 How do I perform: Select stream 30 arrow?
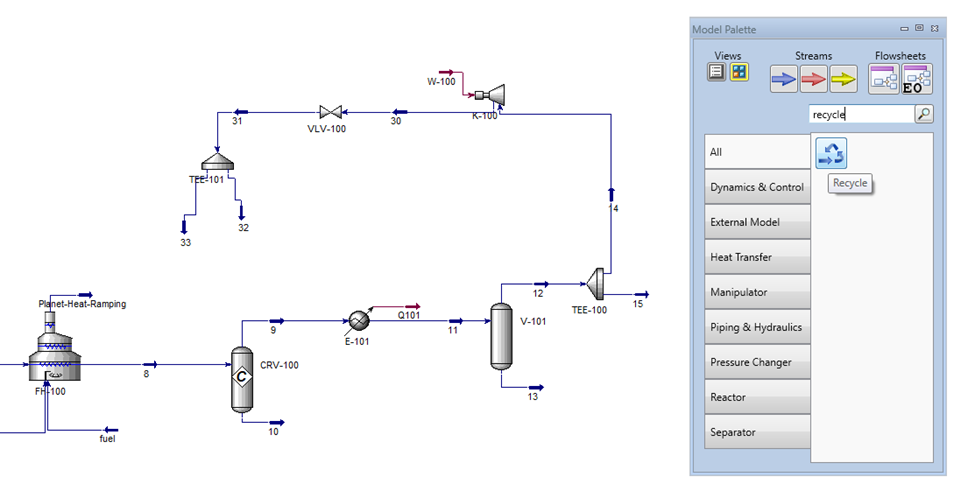pyautogui.click(x=399, y=112)
